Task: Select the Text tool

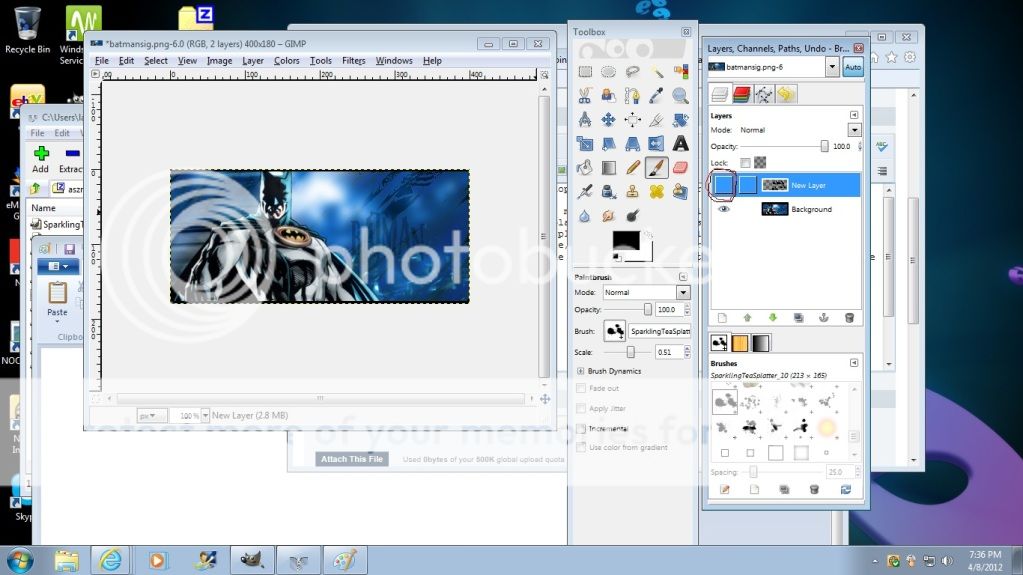Action: pos(680,144)
